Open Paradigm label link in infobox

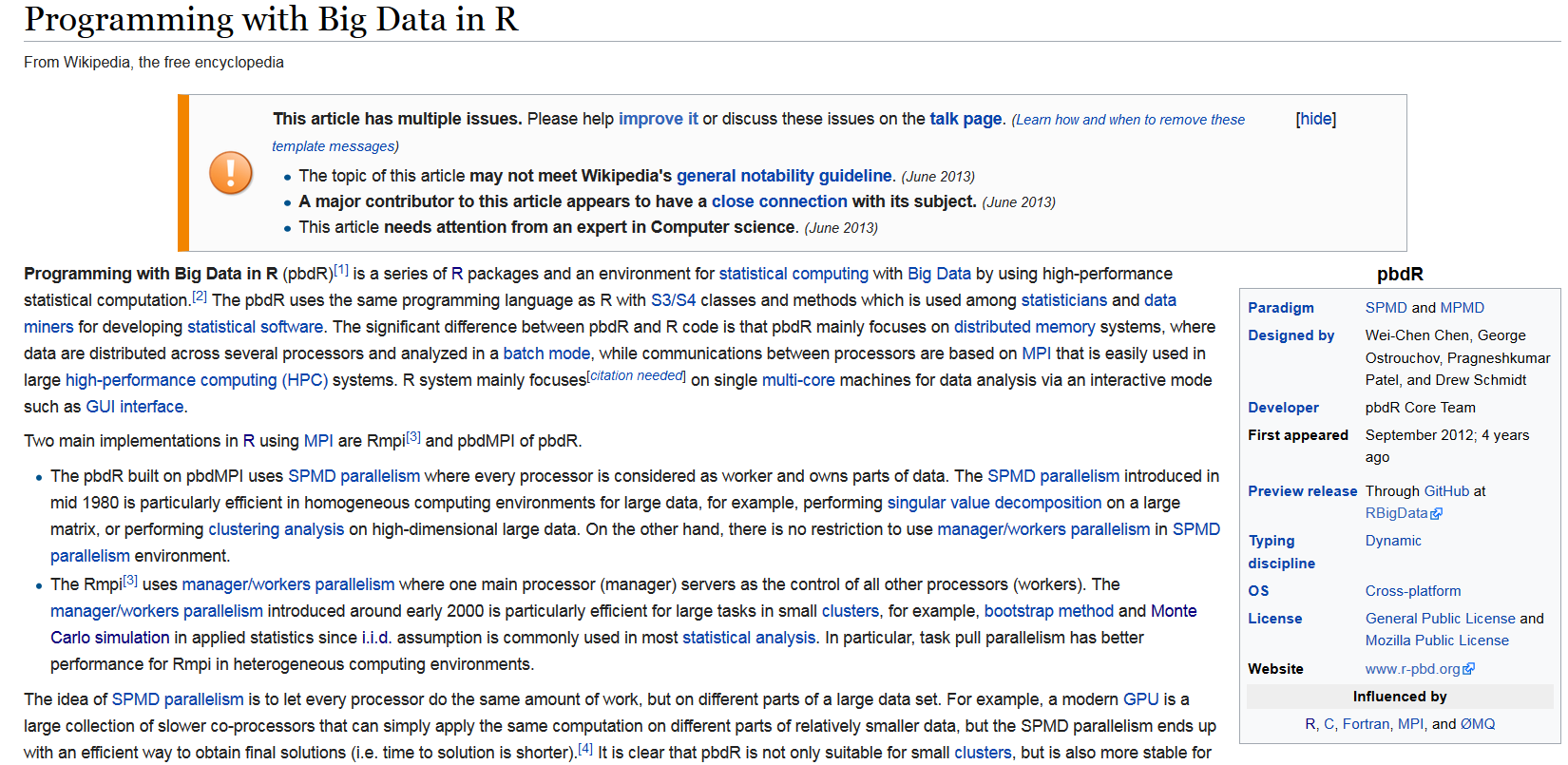[1281, 308]
